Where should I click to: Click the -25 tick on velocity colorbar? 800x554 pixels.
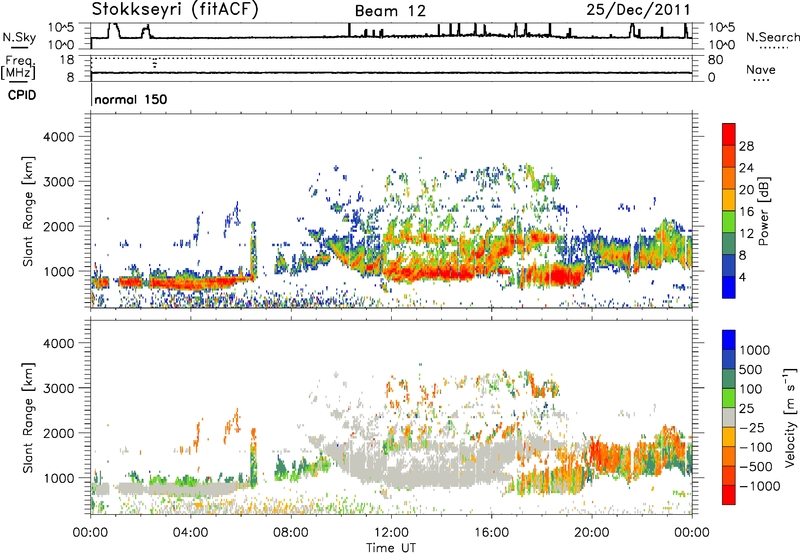(752, 427)
